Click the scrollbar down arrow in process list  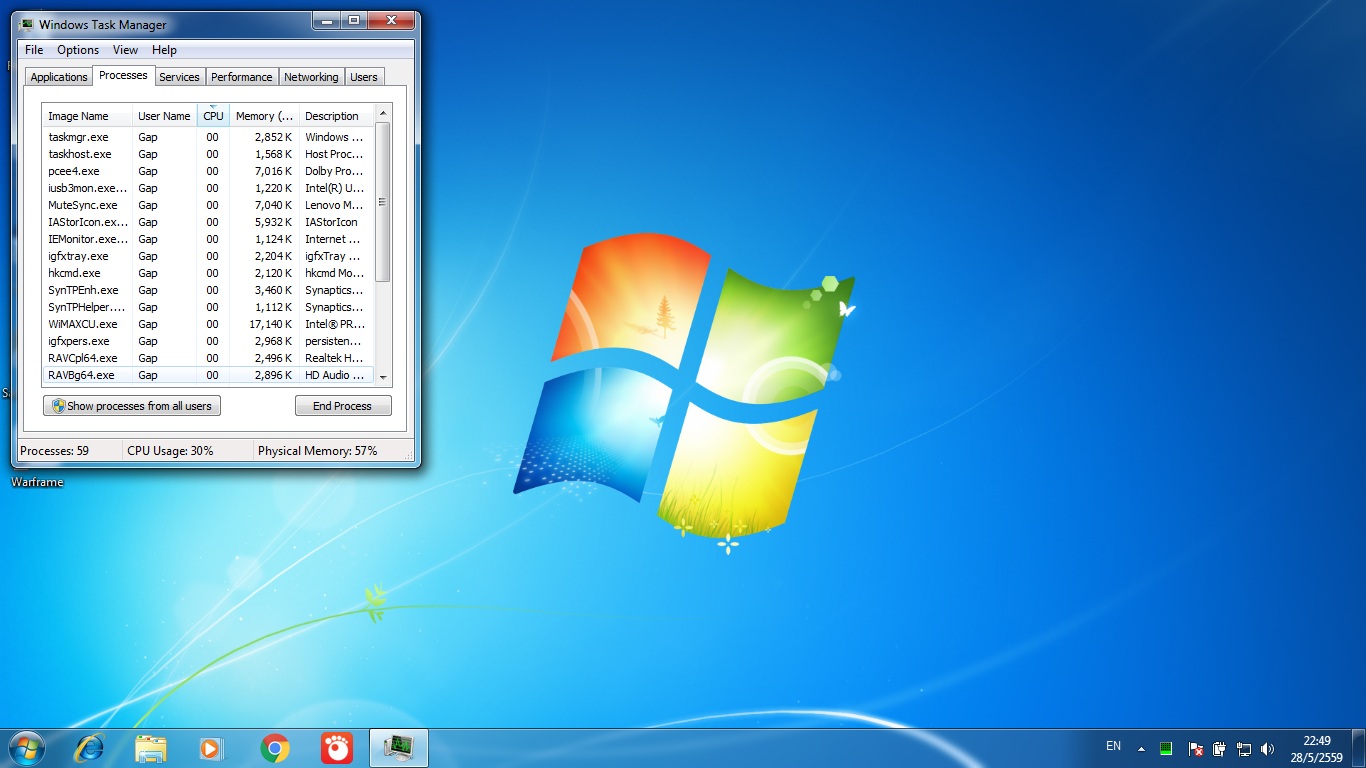coord(383,378)
